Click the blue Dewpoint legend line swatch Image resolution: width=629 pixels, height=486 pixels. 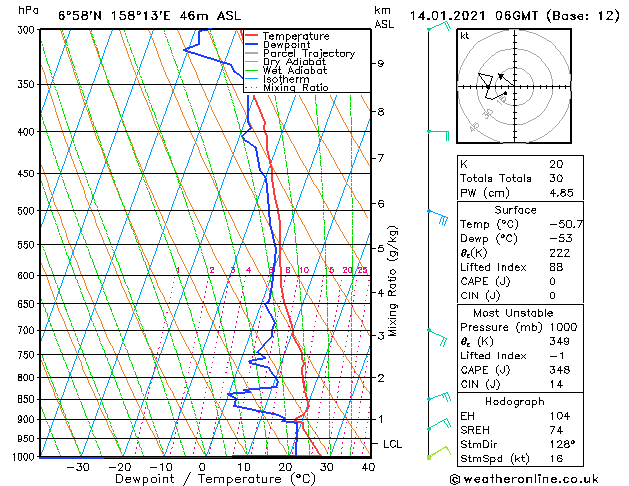252,45
